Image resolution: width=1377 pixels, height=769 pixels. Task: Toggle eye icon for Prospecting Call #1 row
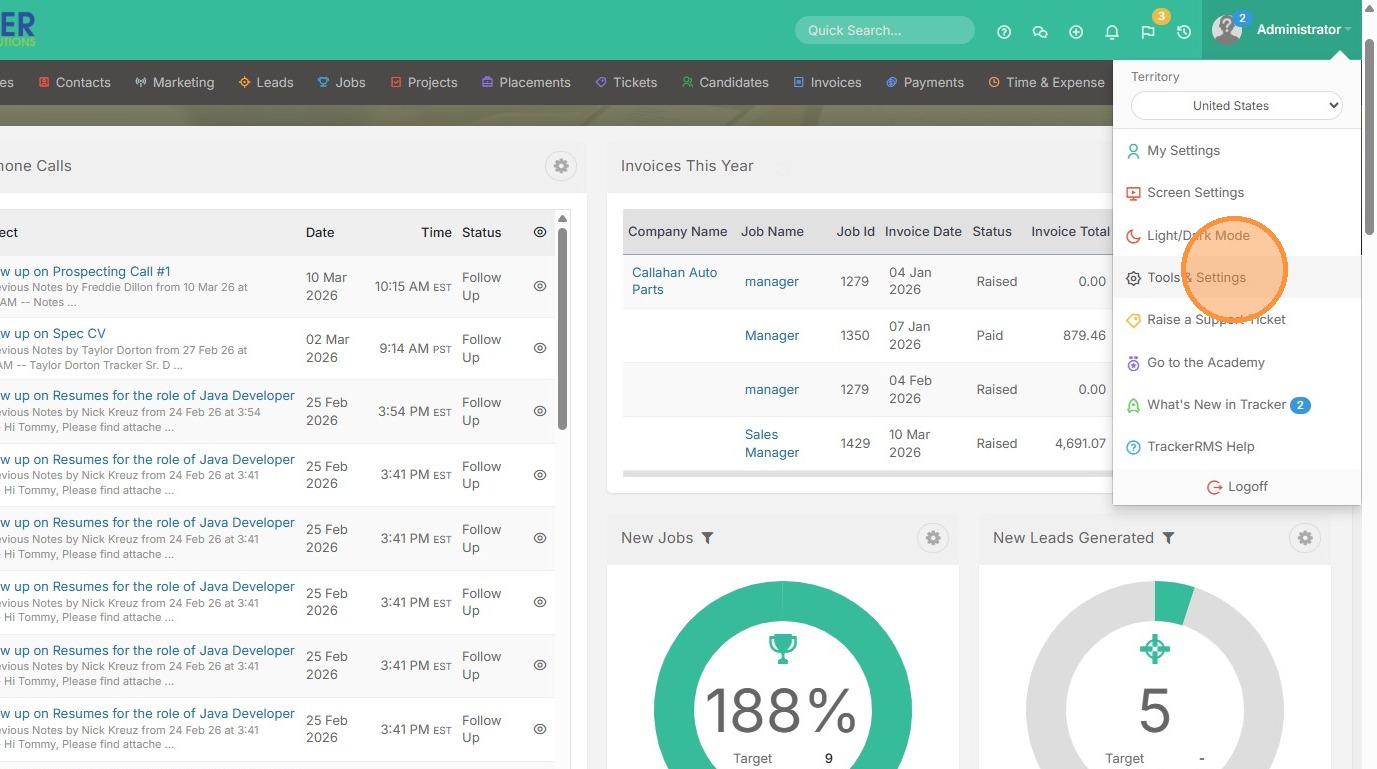point(540,286)
